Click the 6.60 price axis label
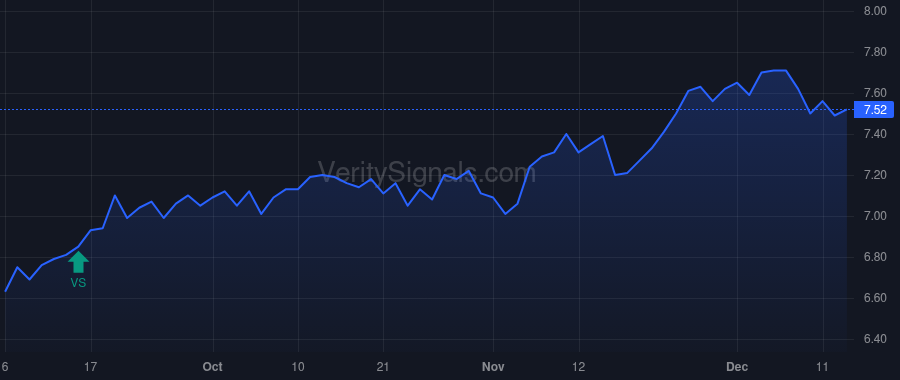900x380 pixels. tap(875, 298)
